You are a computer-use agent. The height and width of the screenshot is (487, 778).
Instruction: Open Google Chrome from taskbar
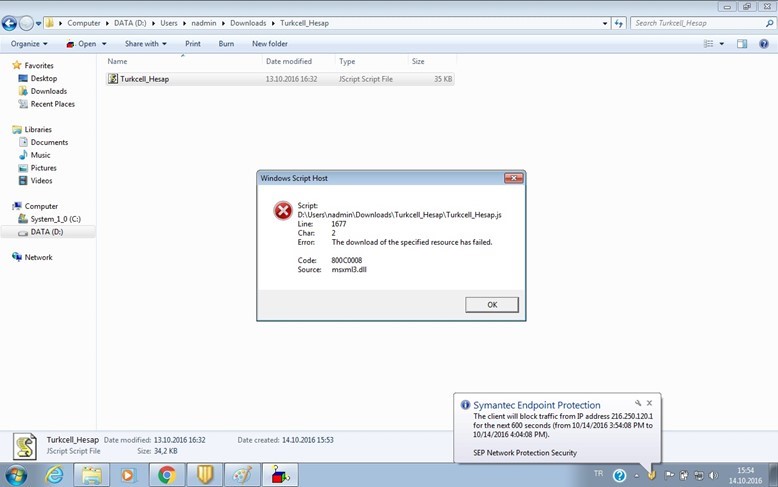[167, 476]
